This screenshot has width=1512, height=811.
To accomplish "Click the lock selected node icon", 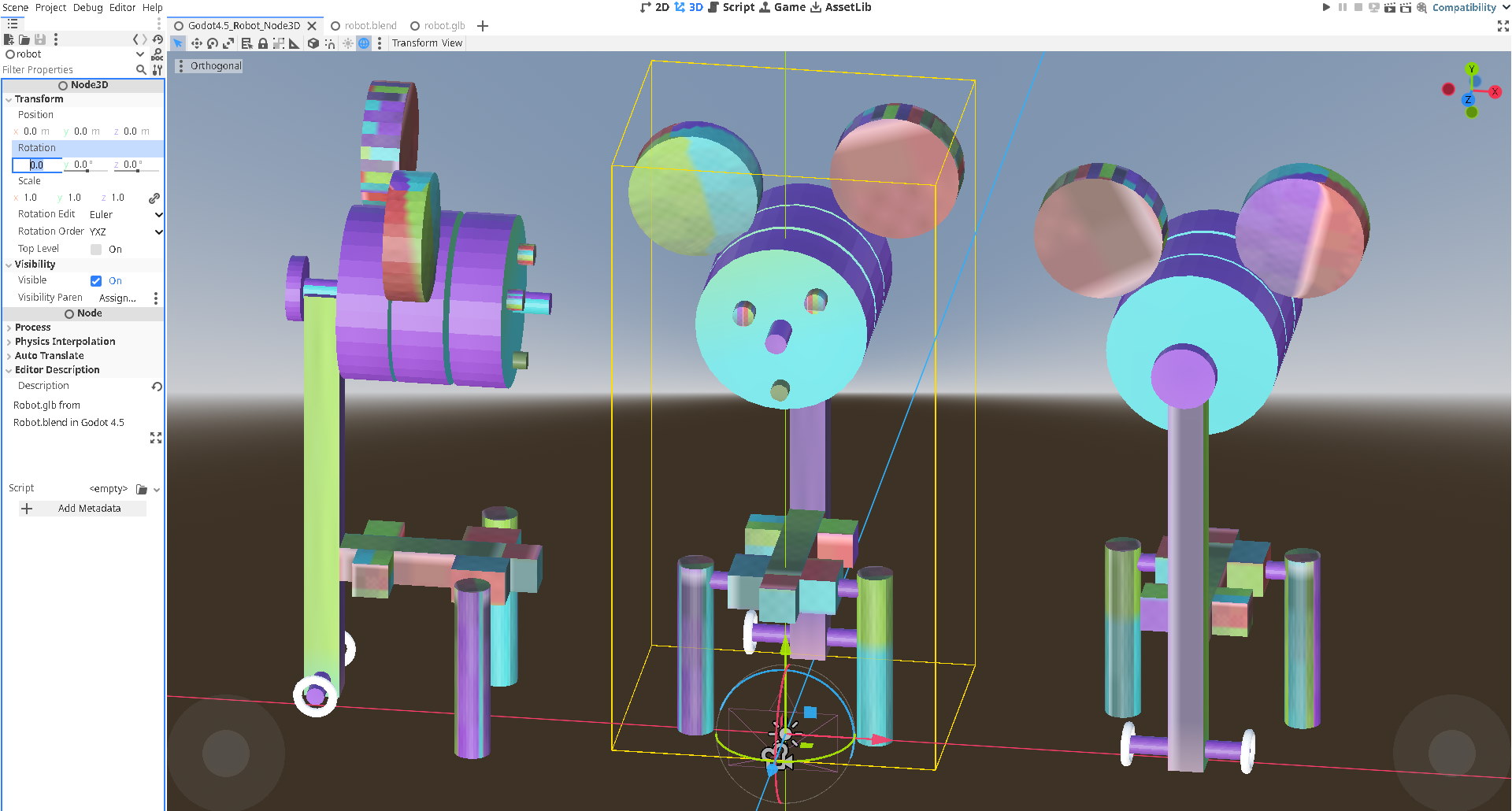I will [x=263, y=43].
